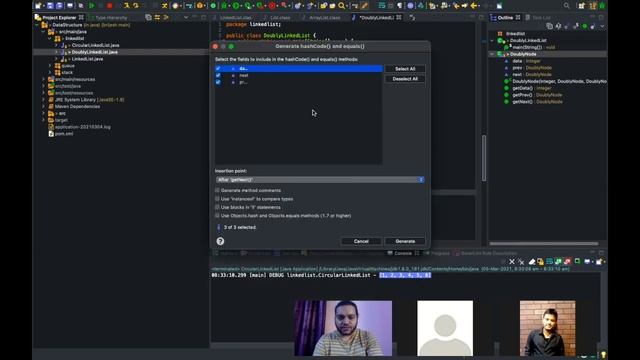Click the New file wizard toolbar icon
640x360 pixels.
click(x=38, y=6)
